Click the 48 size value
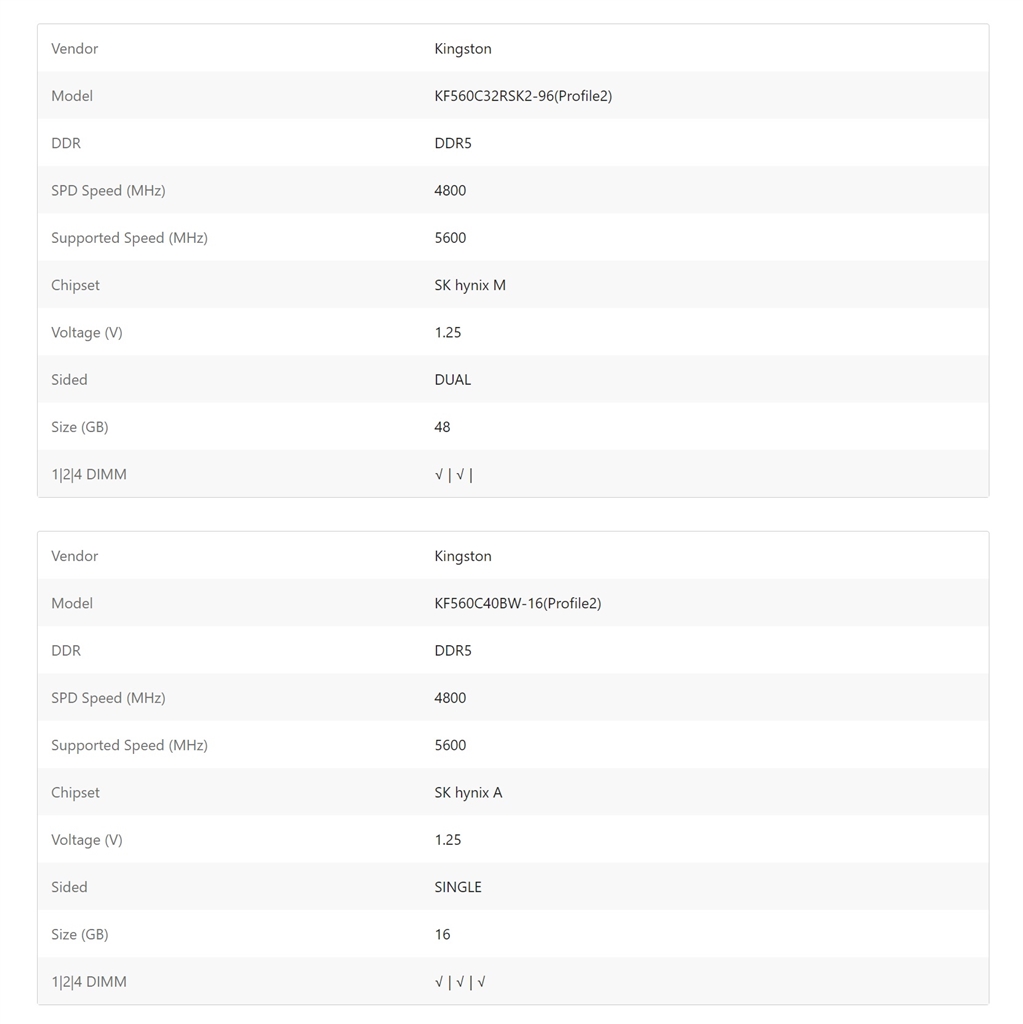 [x=442, y=427]
